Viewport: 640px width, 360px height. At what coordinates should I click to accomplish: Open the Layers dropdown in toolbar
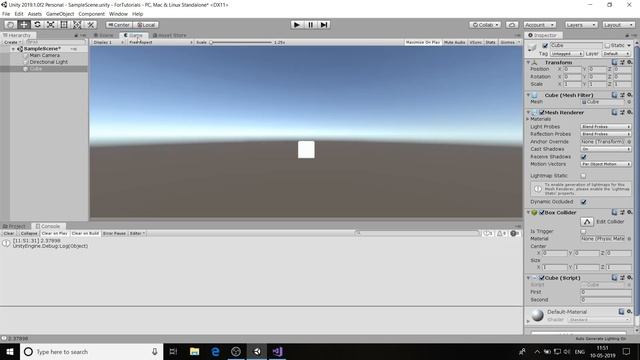pyautogui.click(x=581, y=25)
